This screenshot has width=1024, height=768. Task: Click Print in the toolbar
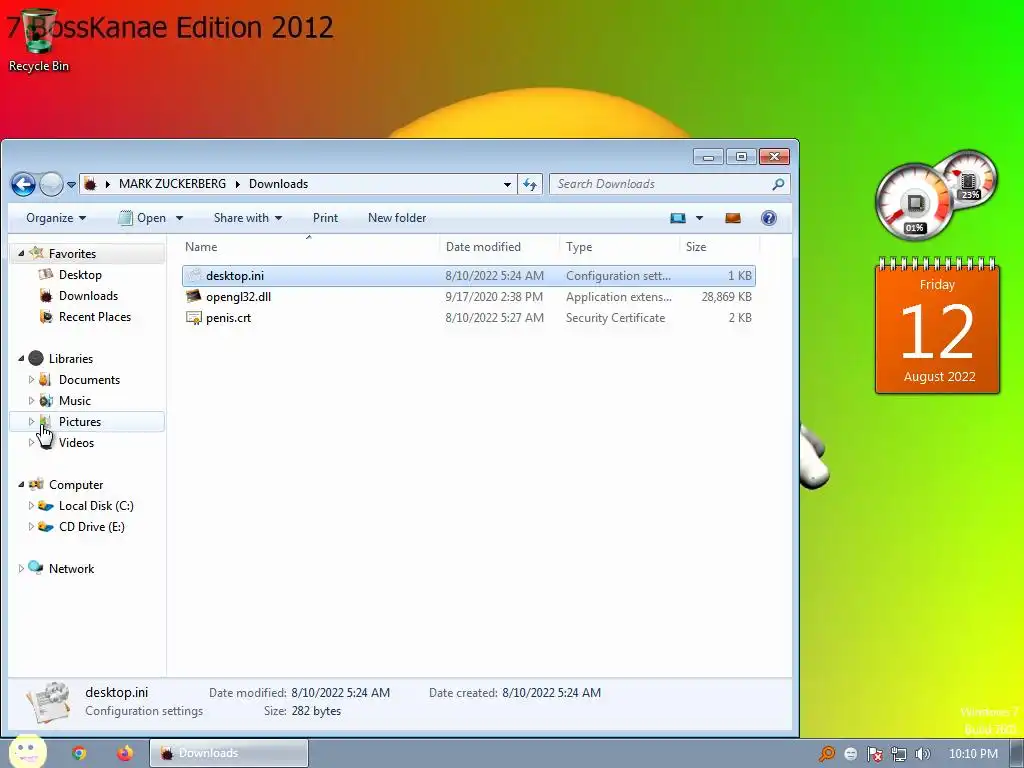tap(325, 217)
